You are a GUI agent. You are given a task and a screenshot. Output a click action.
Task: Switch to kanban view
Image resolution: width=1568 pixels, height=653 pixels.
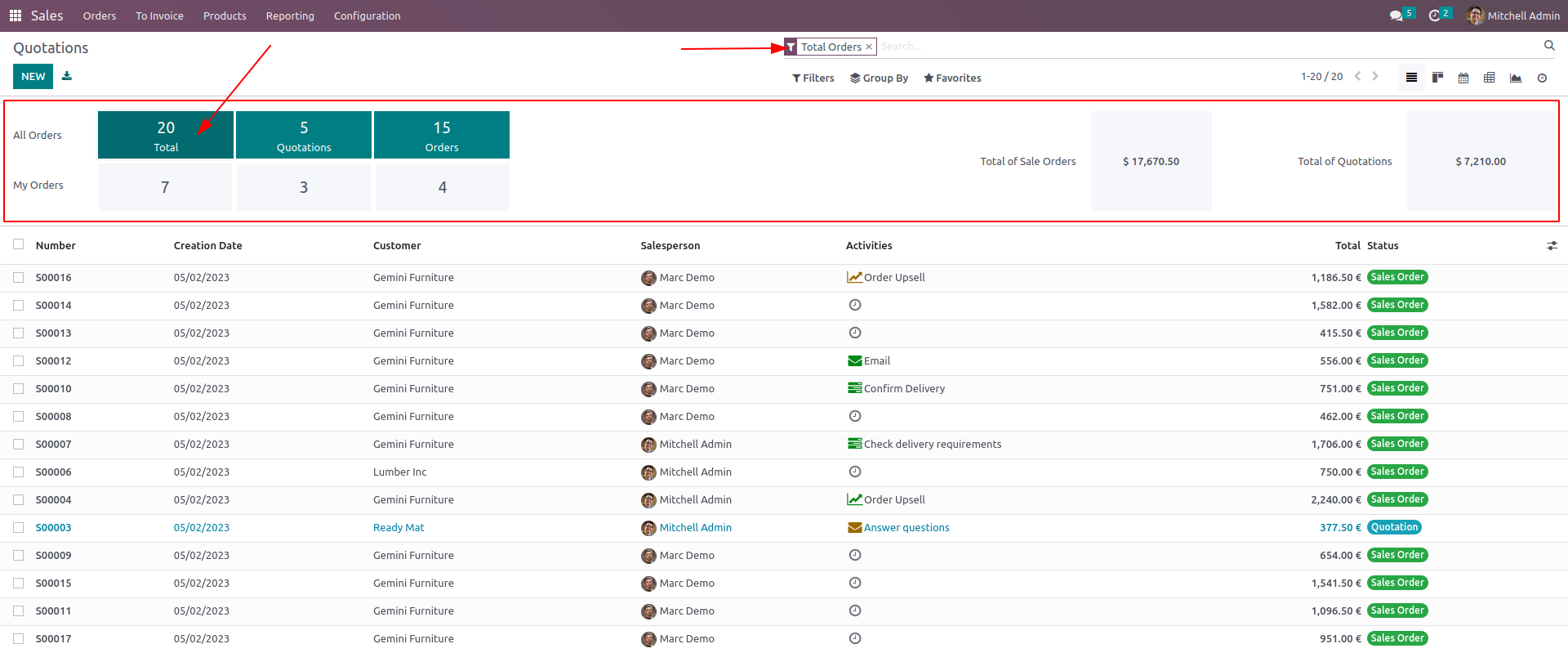click(1437, 78)
